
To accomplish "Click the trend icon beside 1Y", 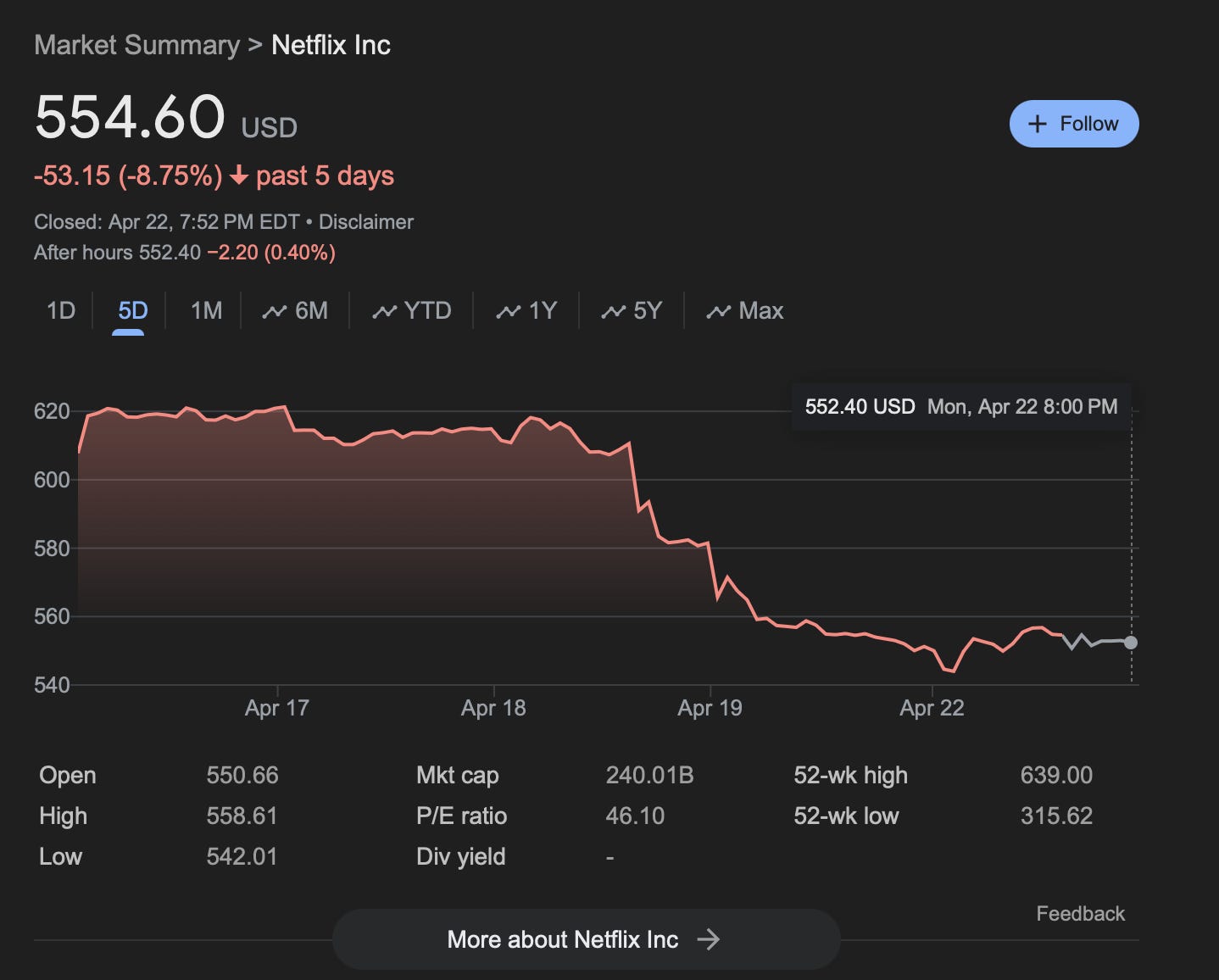I will (x=508, y=312).
